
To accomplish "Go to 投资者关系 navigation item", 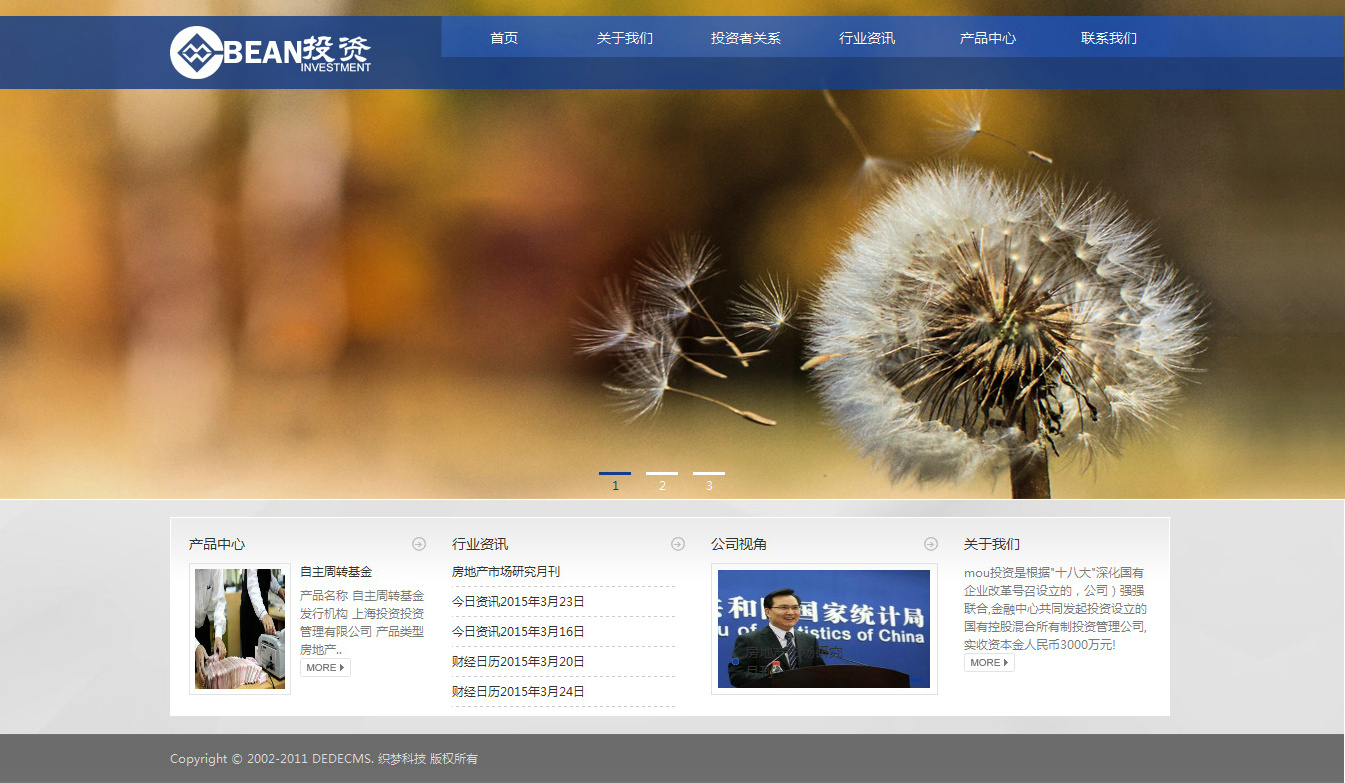I will 746,38.
